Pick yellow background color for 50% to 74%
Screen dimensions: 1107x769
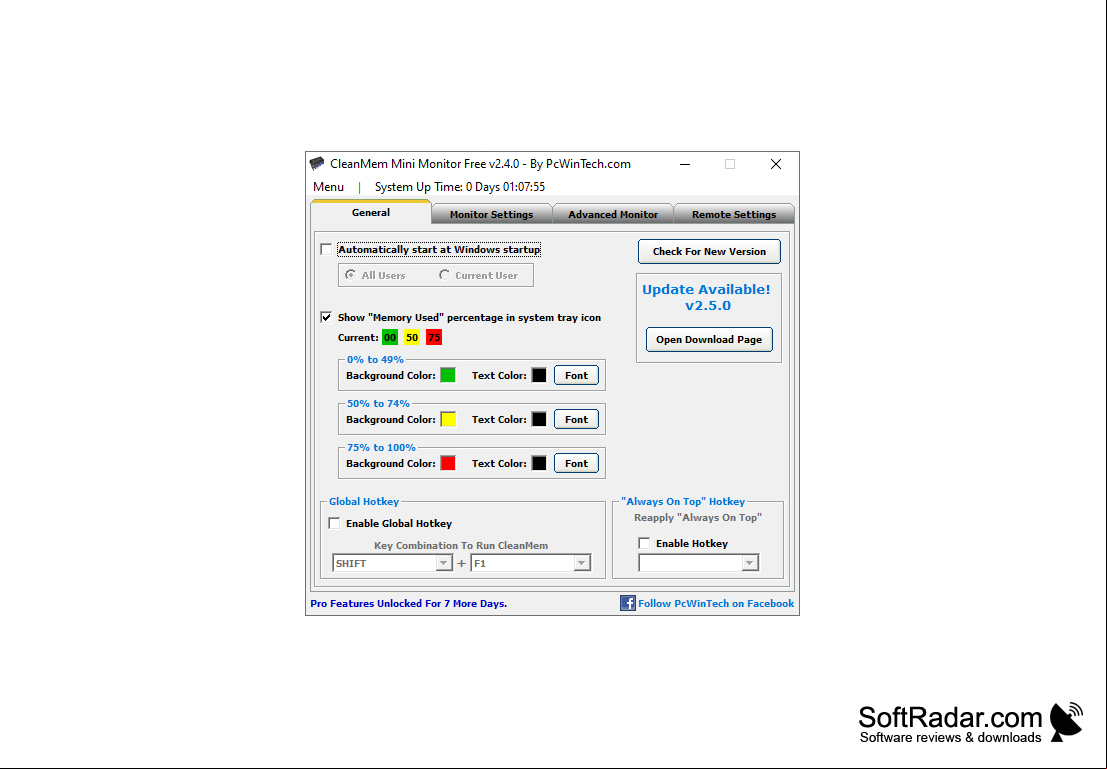pyautogui.click(x=448, y=419)
